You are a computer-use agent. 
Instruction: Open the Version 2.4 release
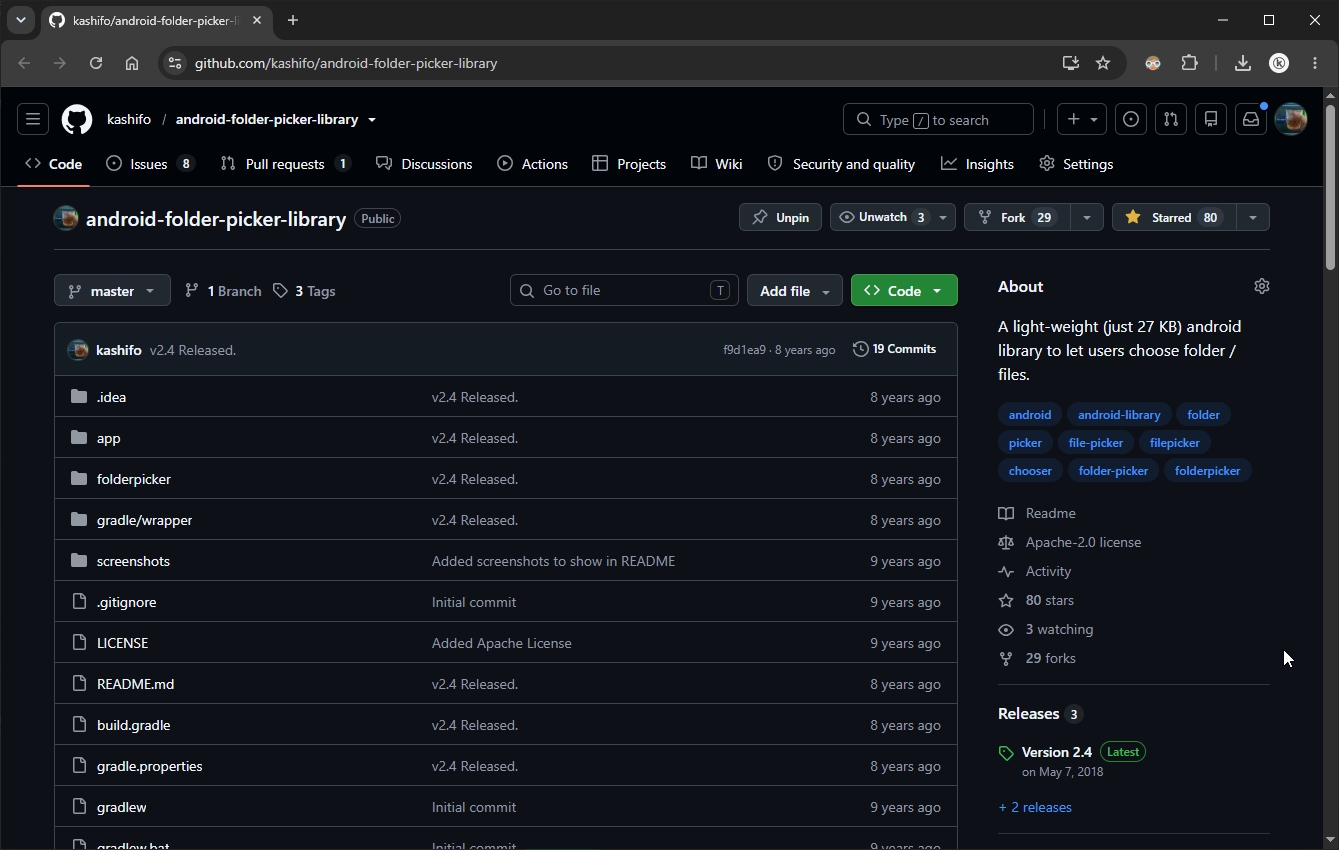click(1057, 752)
